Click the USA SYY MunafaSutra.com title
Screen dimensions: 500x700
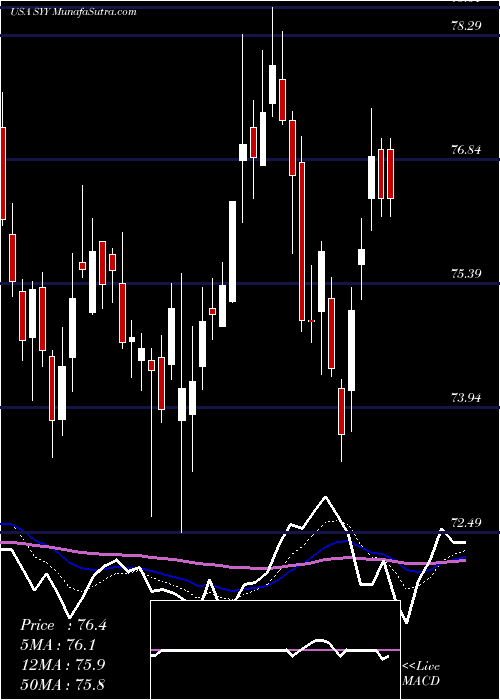[74, 12]
